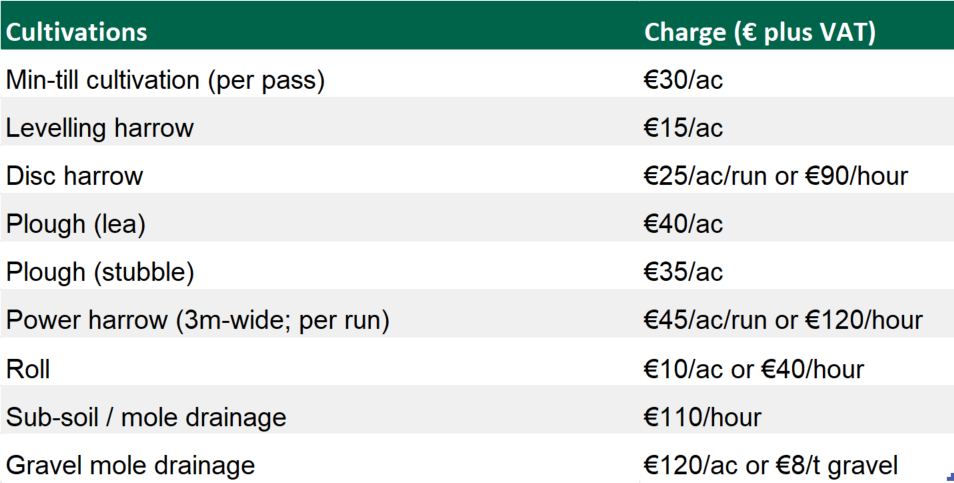Select the €15/ac charge cell
954x483 pixels.
click(x=683, y=128)
